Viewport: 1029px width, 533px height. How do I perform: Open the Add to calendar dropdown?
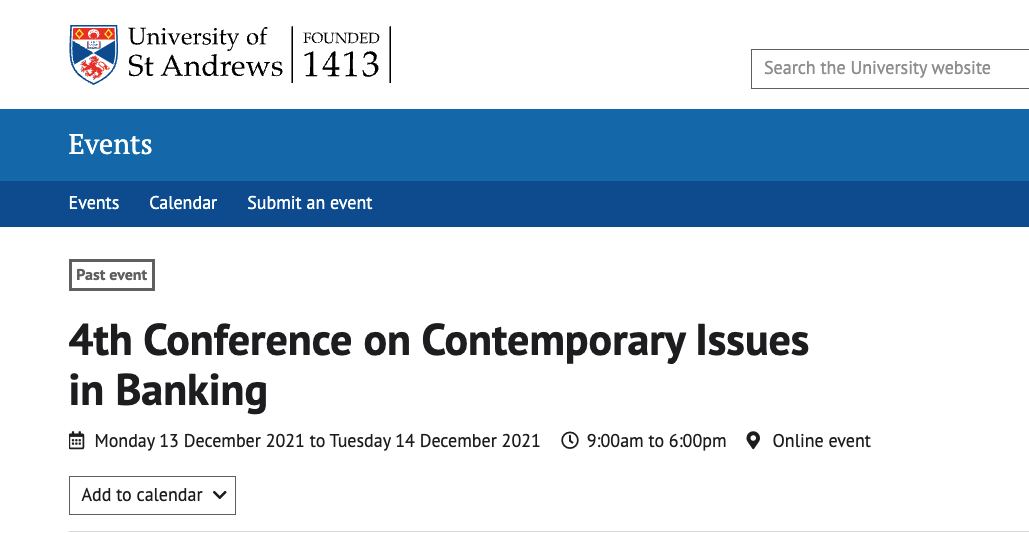152,496
